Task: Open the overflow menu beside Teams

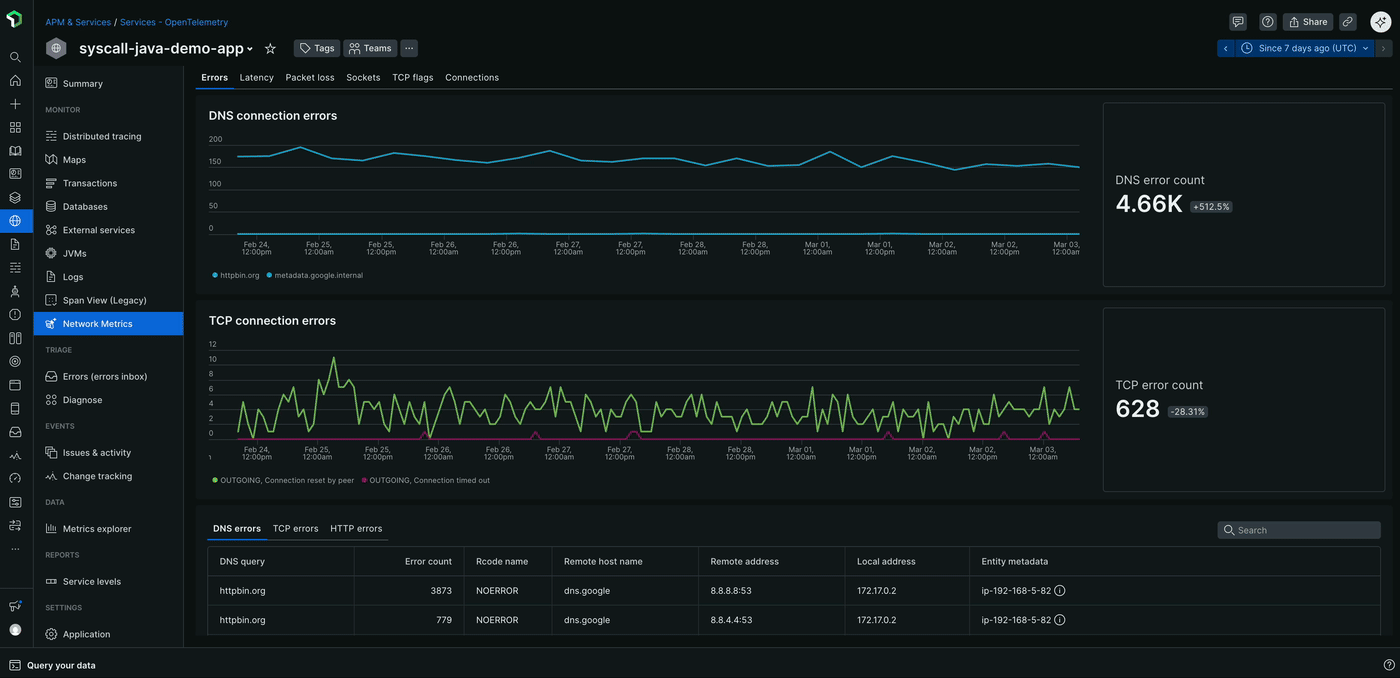Action: [408, 47]
